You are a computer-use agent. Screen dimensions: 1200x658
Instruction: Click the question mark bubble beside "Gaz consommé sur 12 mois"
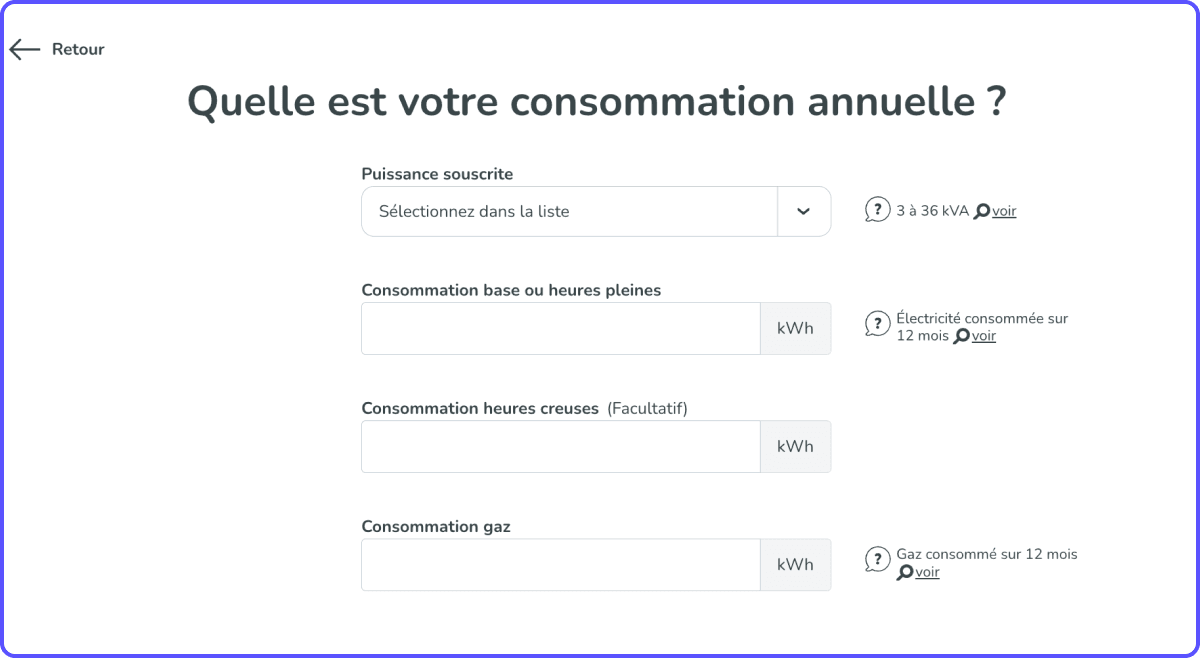pos(877,559)
